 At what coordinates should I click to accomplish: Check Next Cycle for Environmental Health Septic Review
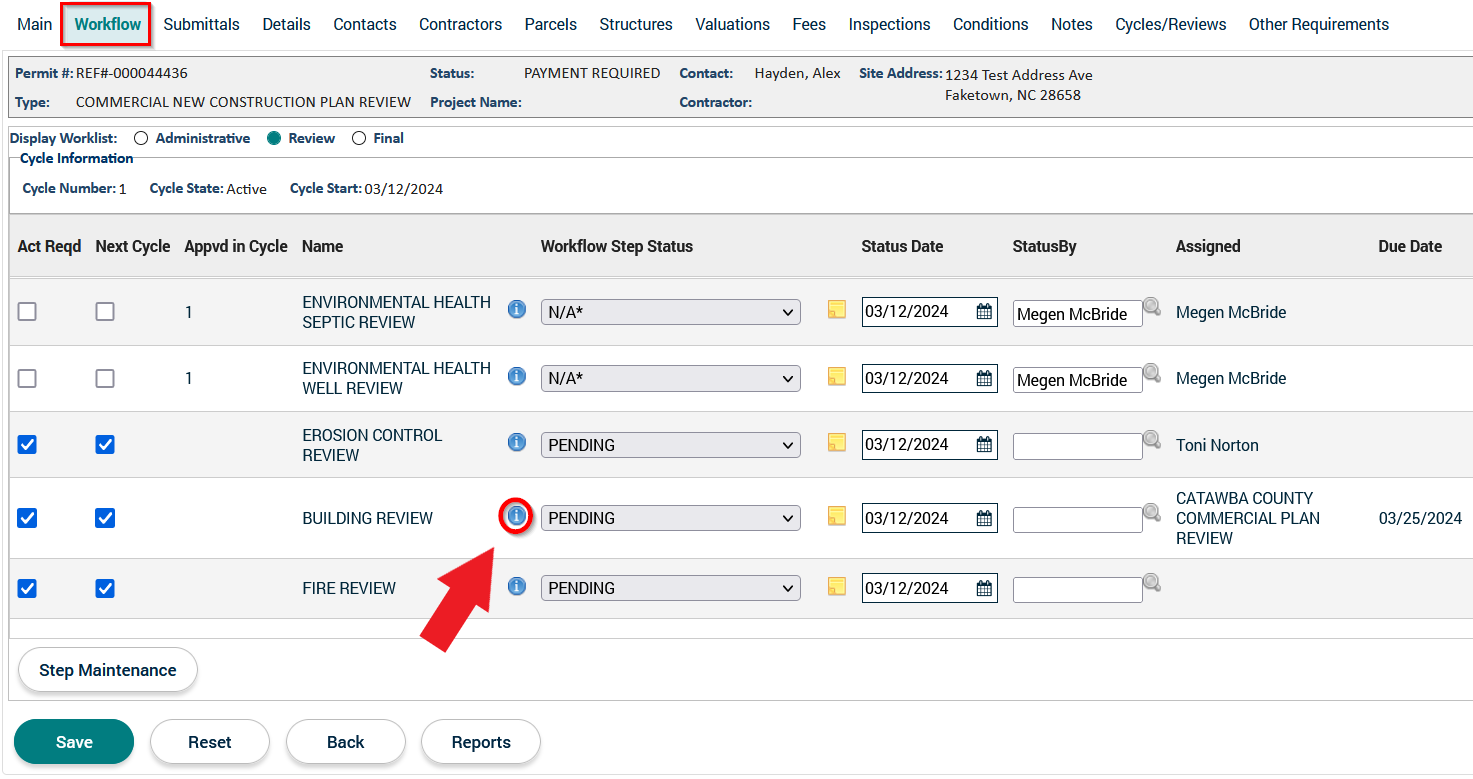click(105, 312)
